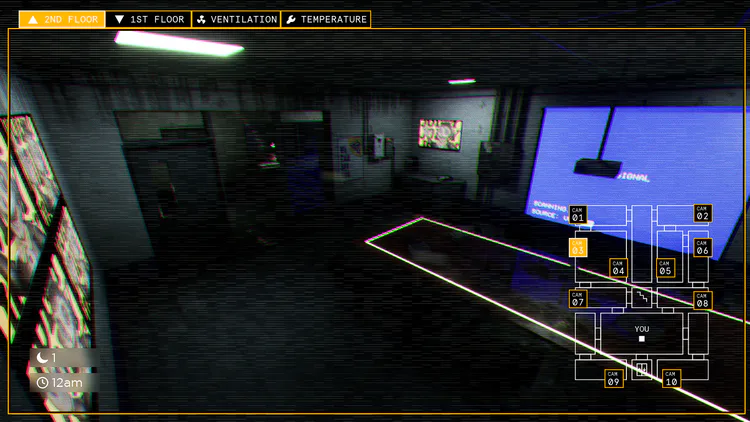View CAM 07 feed
The width and height of the screenshot is (750, 422).
578,299
